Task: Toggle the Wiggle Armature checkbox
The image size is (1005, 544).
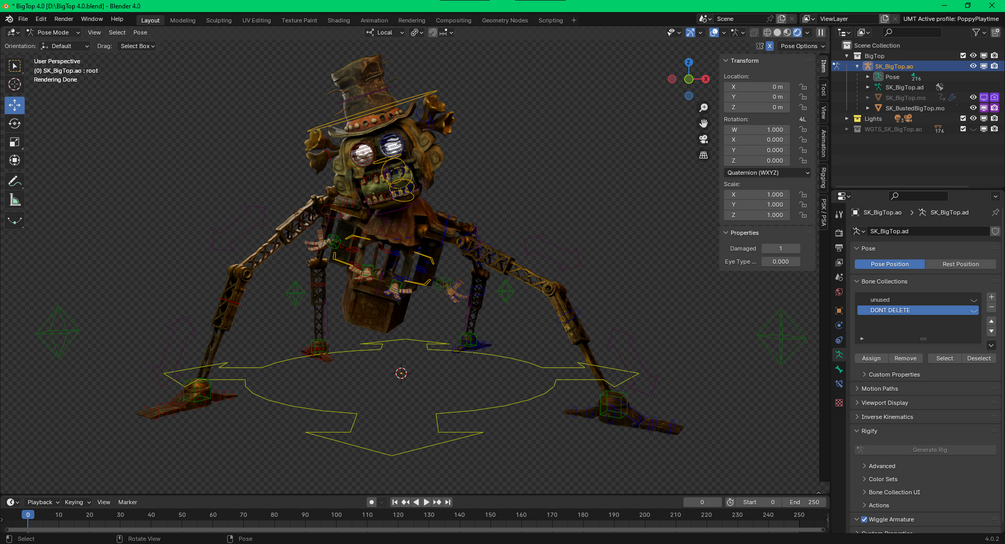Action: click(864, 520)
